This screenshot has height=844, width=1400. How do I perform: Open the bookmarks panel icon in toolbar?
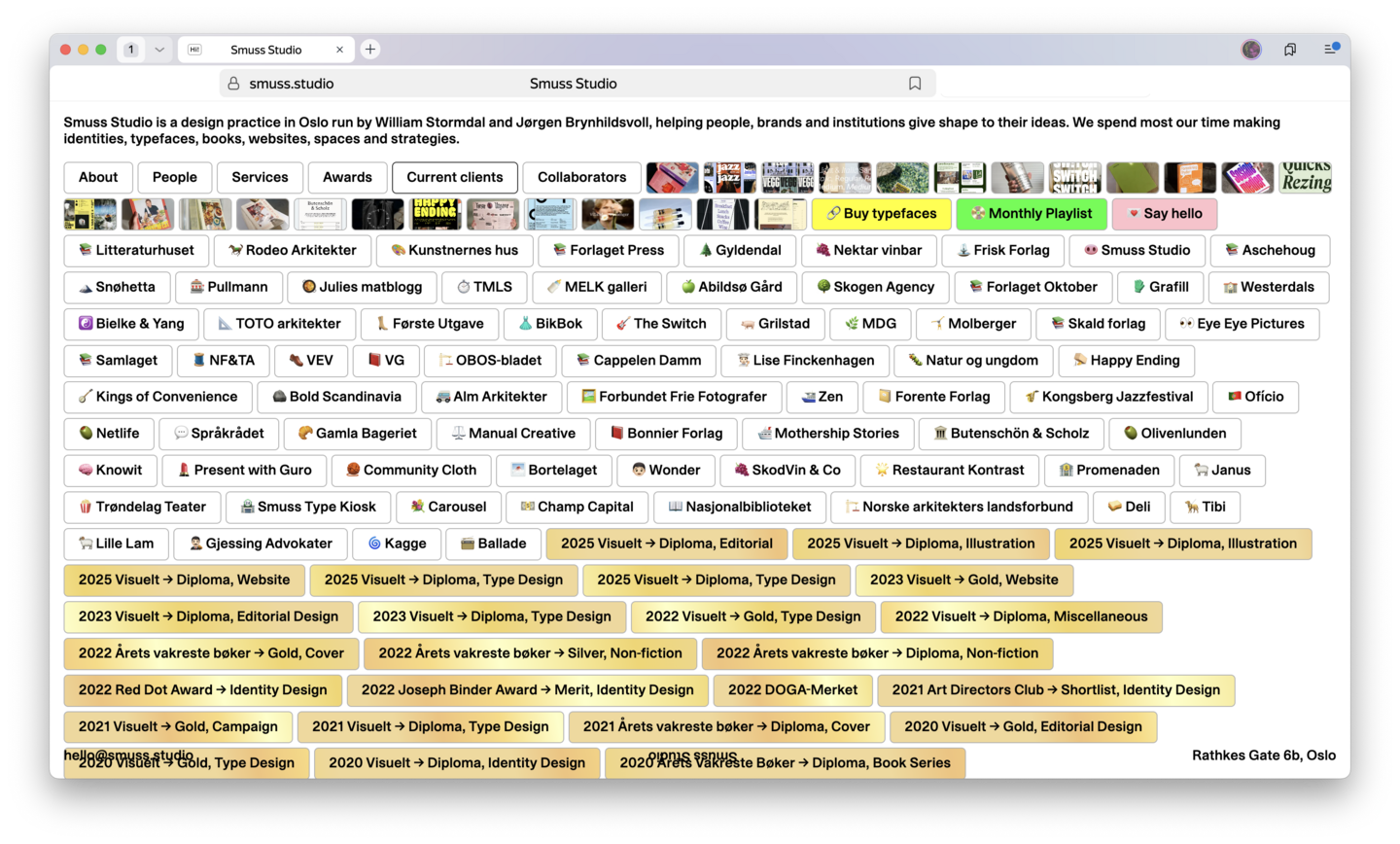click(1290, 50)
